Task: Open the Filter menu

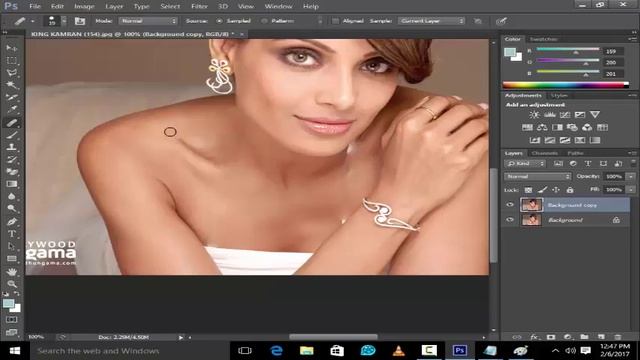Action: point(200,7)
